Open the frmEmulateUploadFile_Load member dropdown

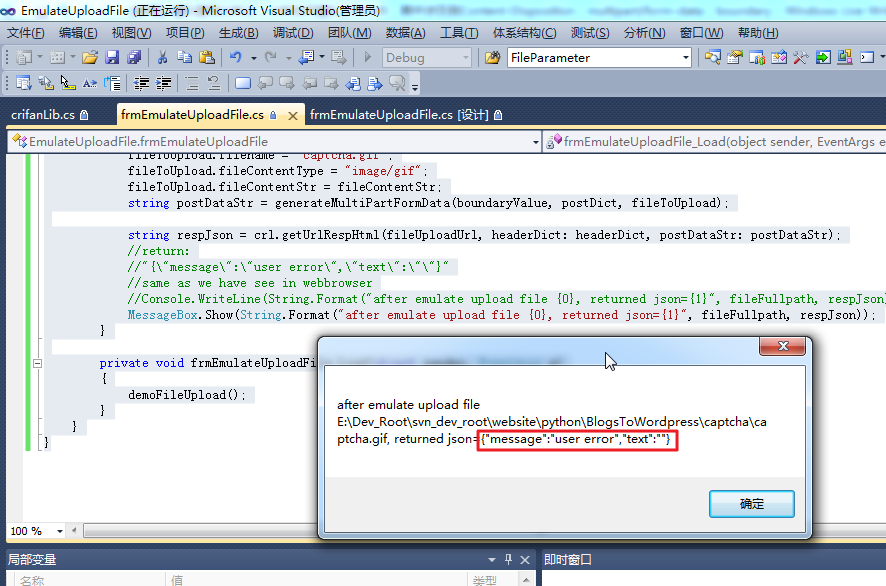[x=714, y=141]
